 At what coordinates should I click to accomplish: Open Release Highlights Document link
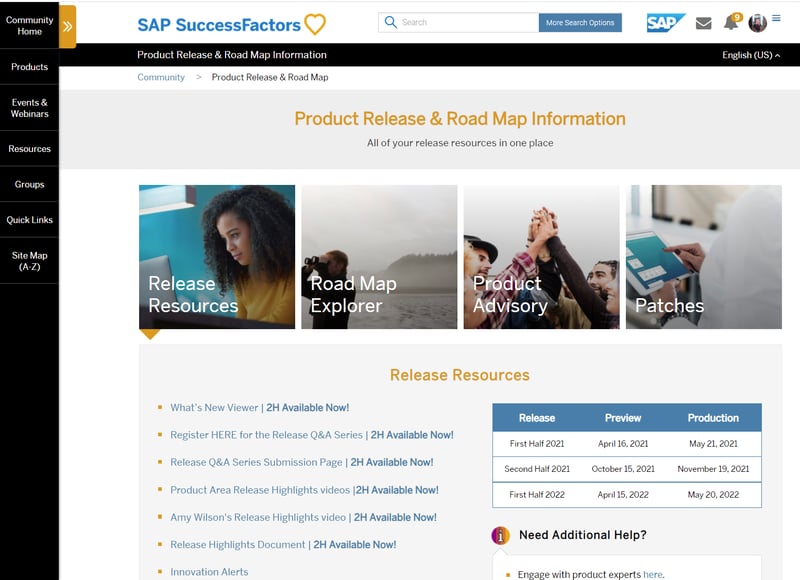(x=283, y=545)
